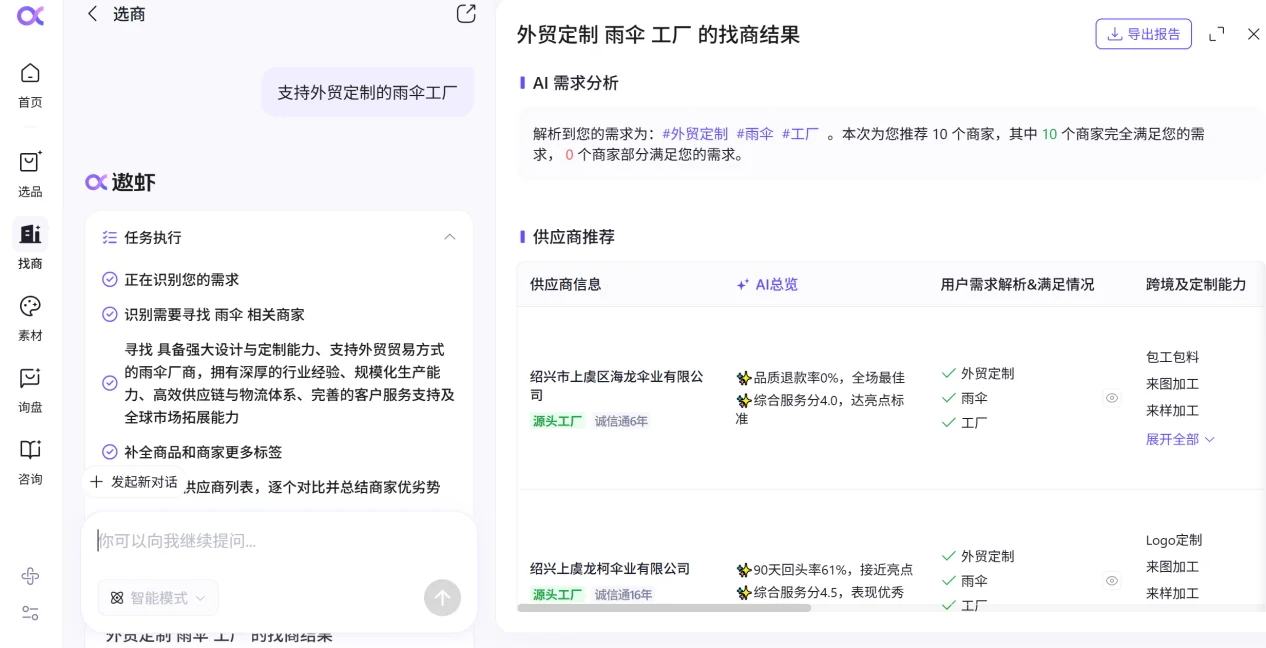Click the top-left app logo
The image size is (1266, 648).
(30, 15)
